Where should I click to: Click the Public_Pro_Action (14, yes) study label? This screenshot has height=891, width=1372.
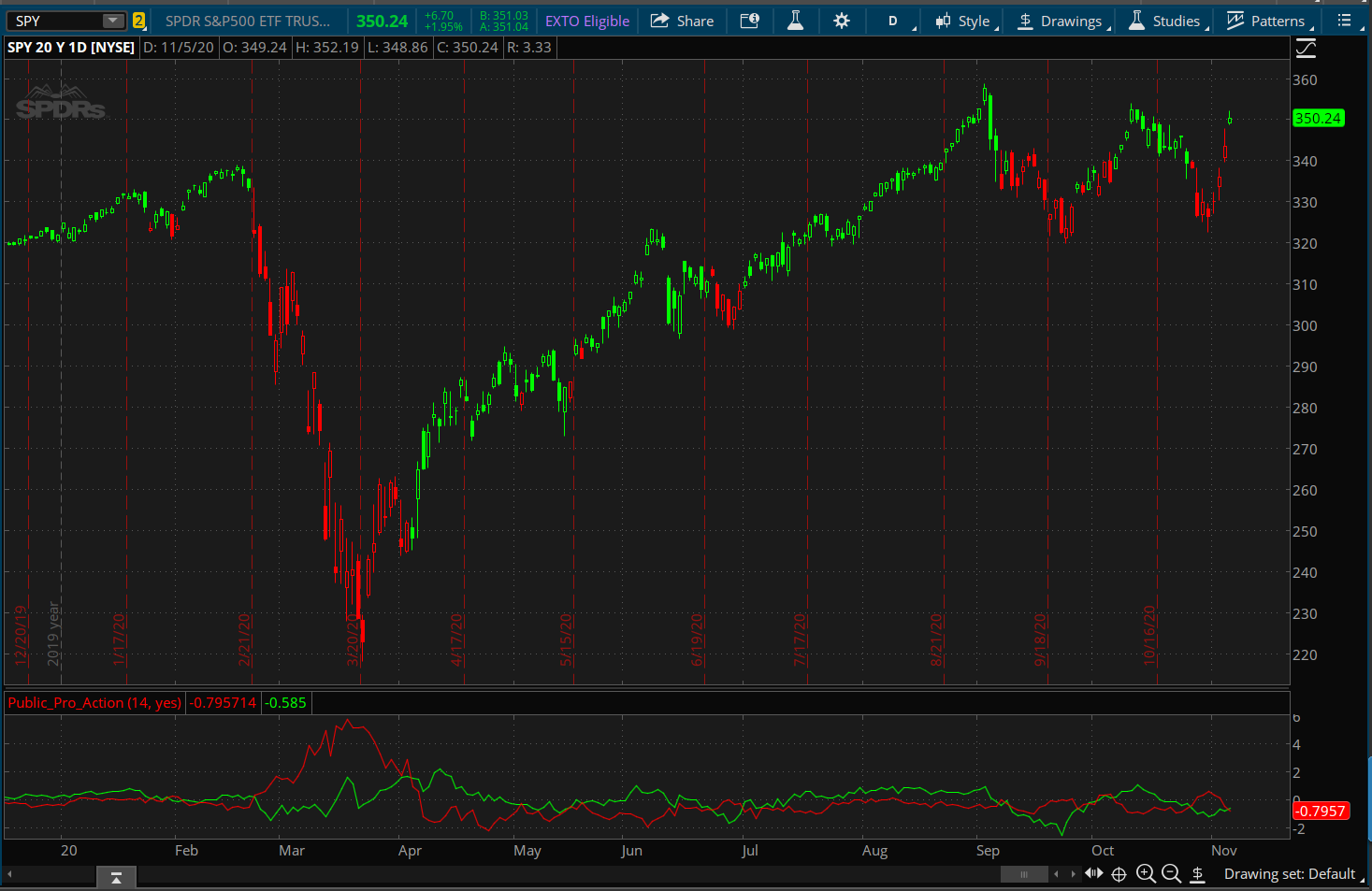click(94, 703)
